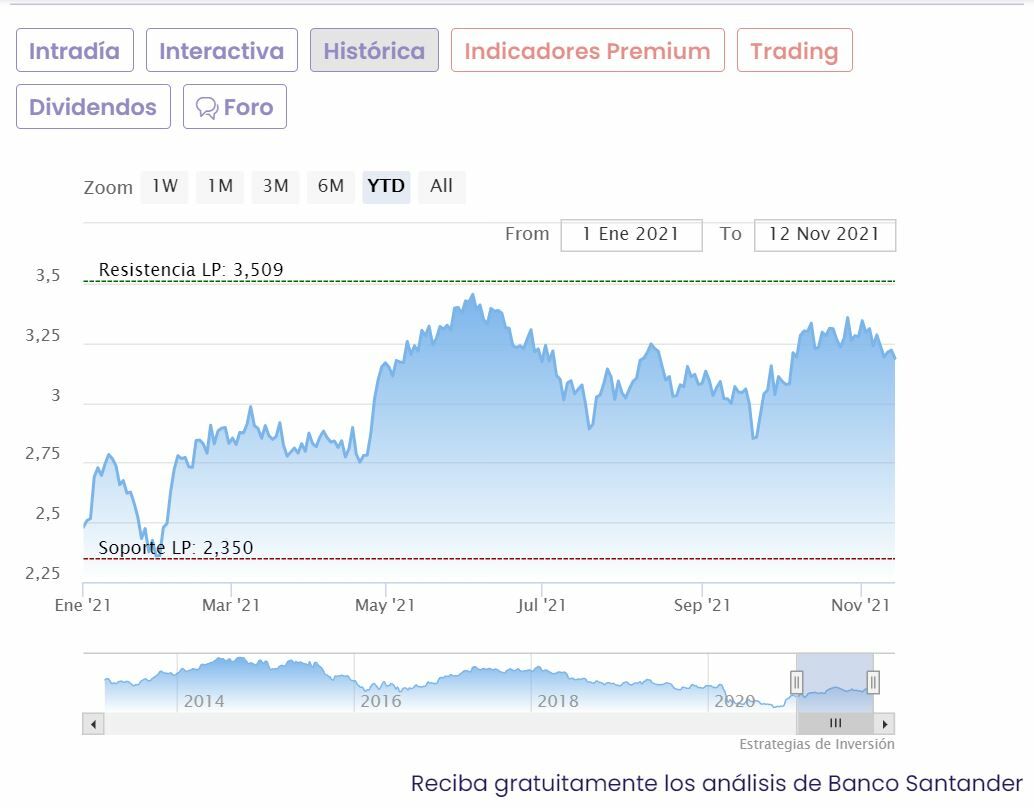This screenshot has height=808, width=1034.
Task: Click the navigator left scroll arrow
Action: click(93, 723)
